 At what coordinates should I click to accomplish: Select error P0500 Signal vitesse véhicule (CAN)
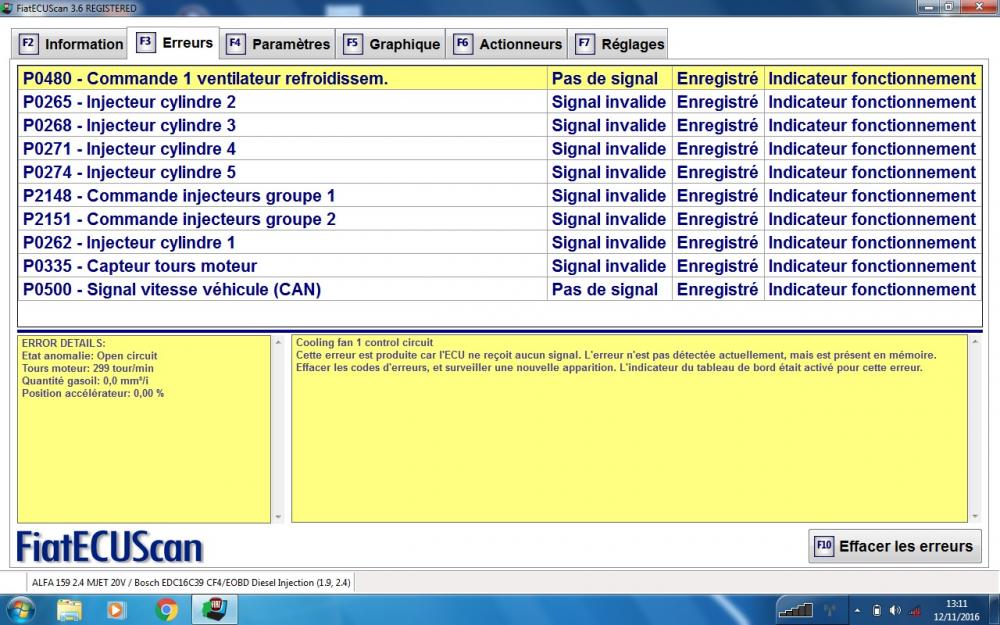(499, 290)
